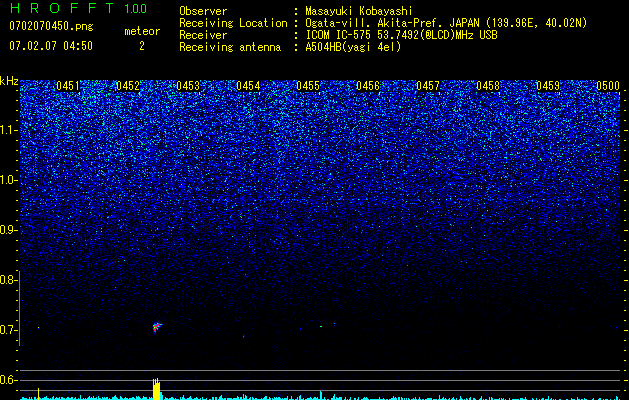The image size is (629, 400).
Task: Click the ICOM IC-575 receiver description
Action: pyautogui.click(x=401, y=35)
